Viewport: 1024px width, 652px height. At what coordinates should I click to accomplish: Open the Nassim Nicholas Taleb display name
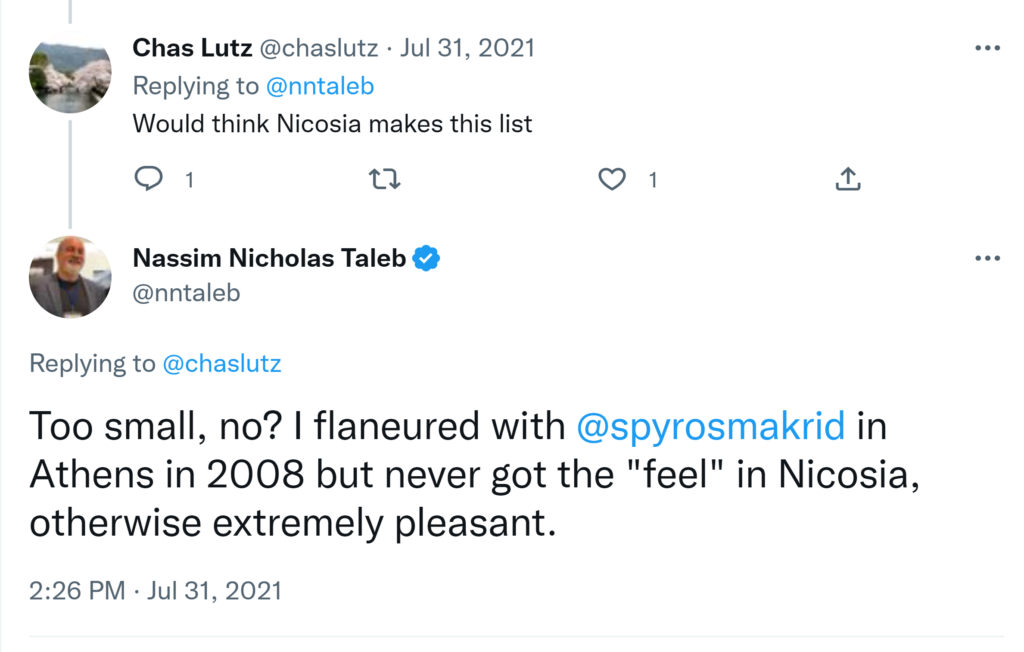tap(269, 258)
